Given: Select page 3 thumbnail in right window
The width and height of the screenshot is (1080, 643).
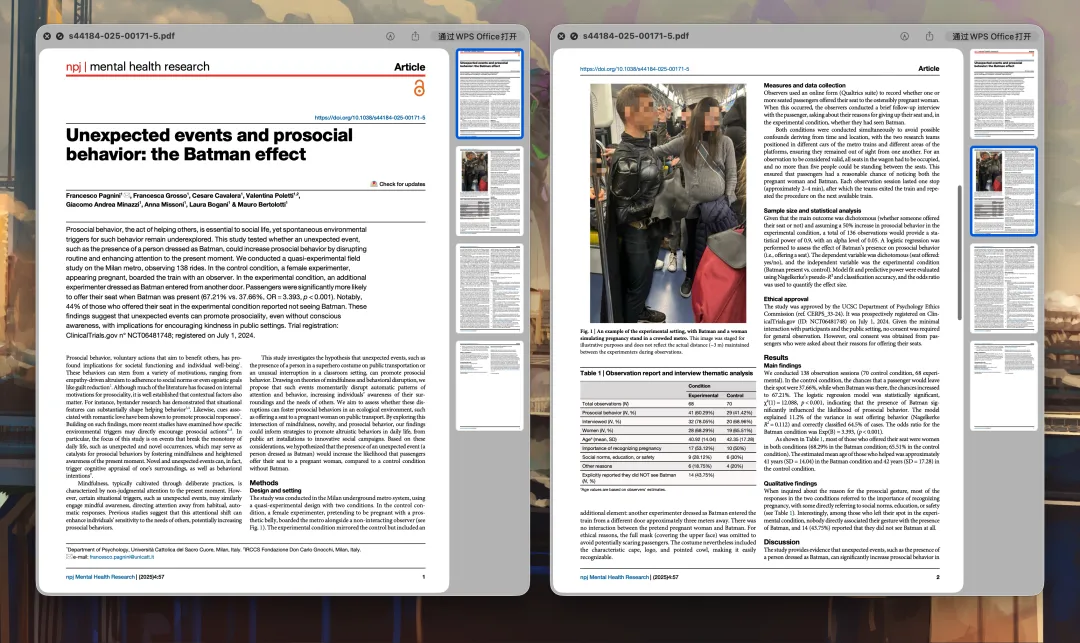Looking at the screenshot, I should 1004,288.
